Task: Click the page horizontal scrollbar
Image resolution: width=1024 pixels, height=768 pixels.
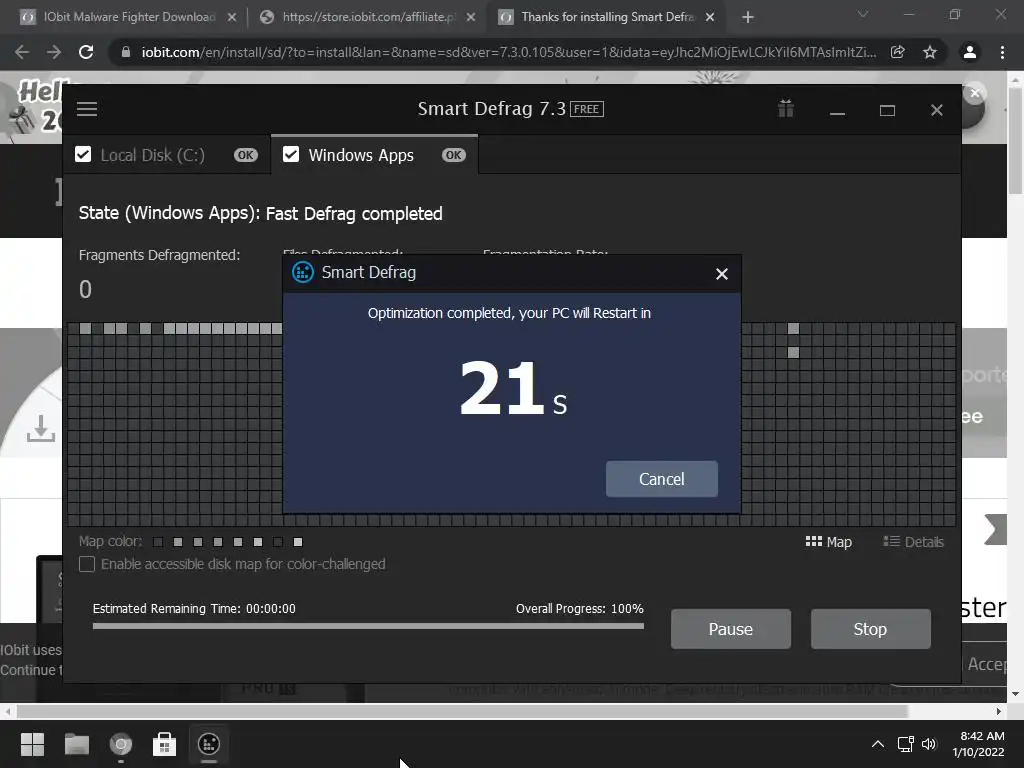Action: pyautogui.click(x=462, y=711)
